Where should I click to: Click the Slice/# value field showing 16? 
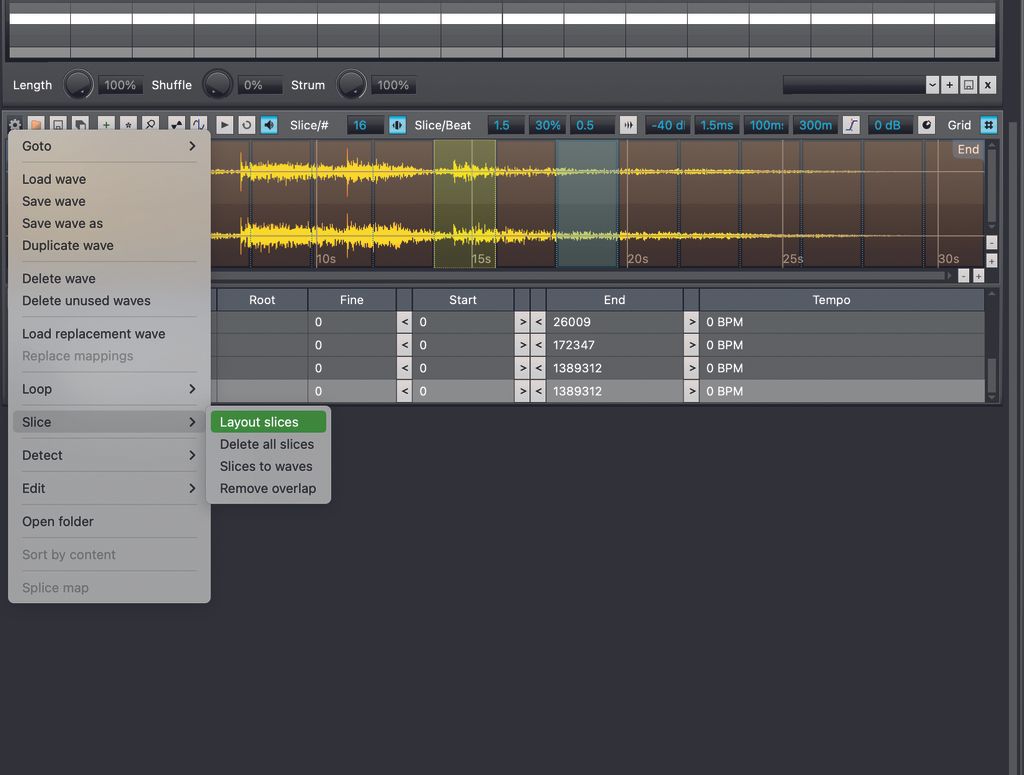(364, 124)
